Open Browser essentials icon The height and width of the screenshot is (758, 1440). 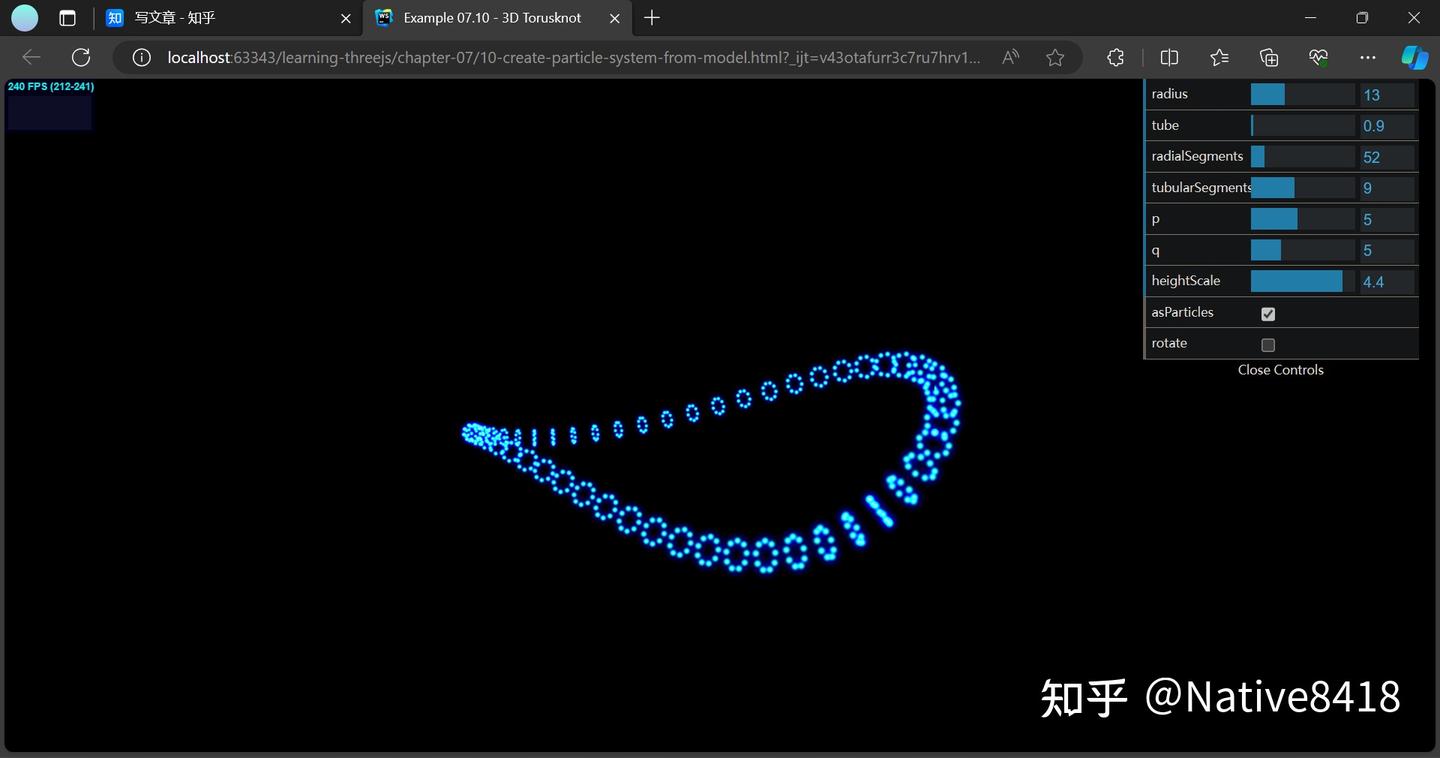click(x=1318, y=57)
